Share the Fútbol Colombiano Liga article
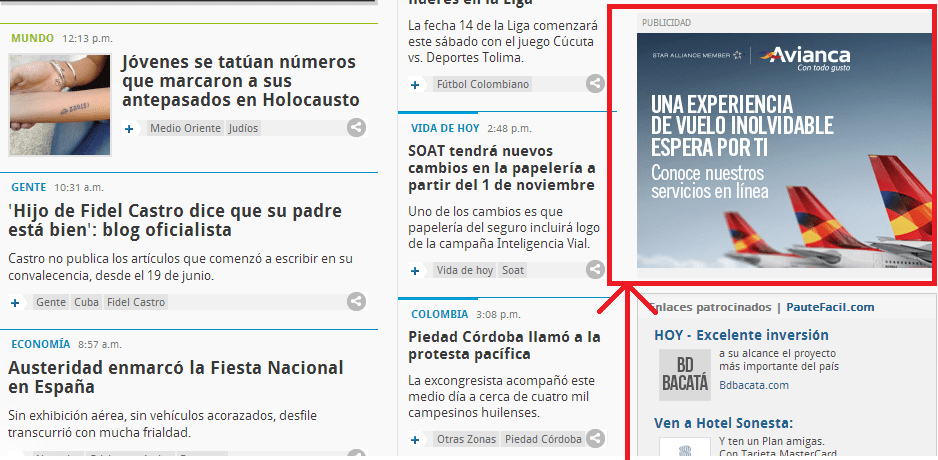Viewport: 938px width, 460px height. click(595, 84)
